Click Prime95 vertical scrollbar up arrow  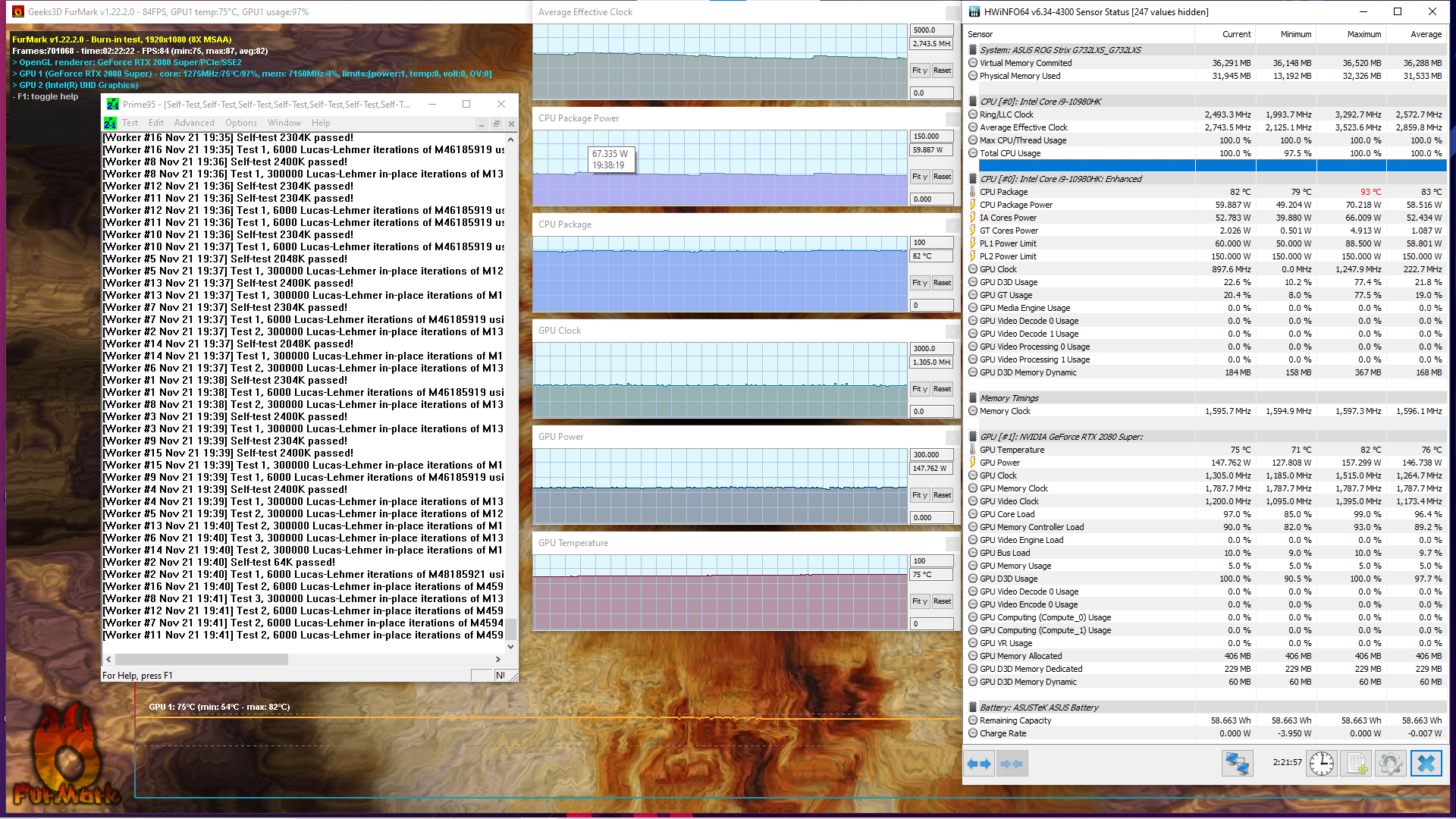511,140
